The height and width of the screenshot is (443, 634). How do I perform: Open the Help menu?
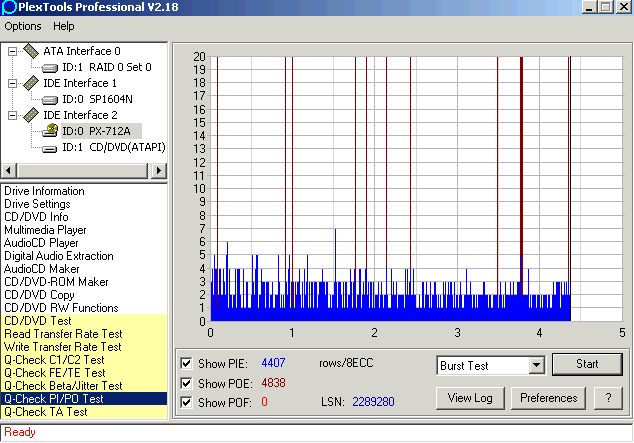pos(64,26)
